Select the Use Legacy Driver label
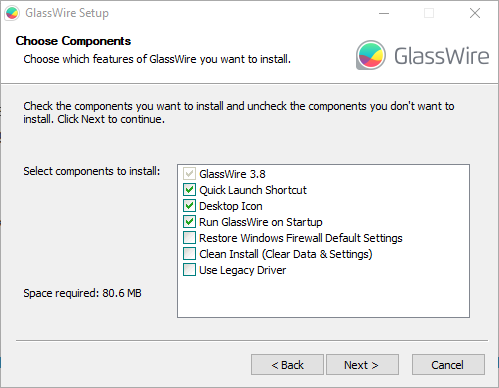Image resolution: width=499 pixels, height=388 pixels. 242,270
